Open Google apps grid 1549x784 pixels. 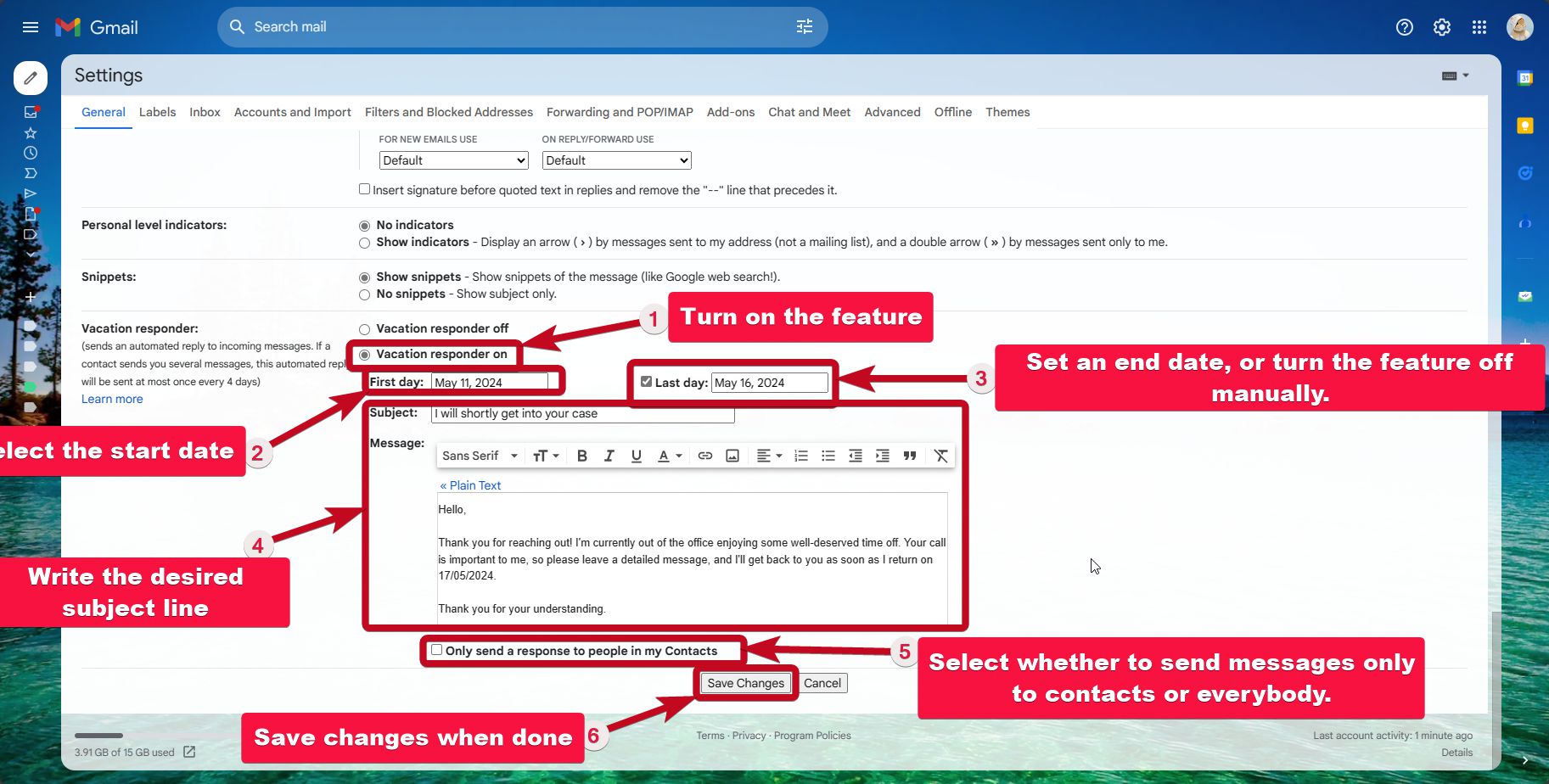[x=1479, y=27]
